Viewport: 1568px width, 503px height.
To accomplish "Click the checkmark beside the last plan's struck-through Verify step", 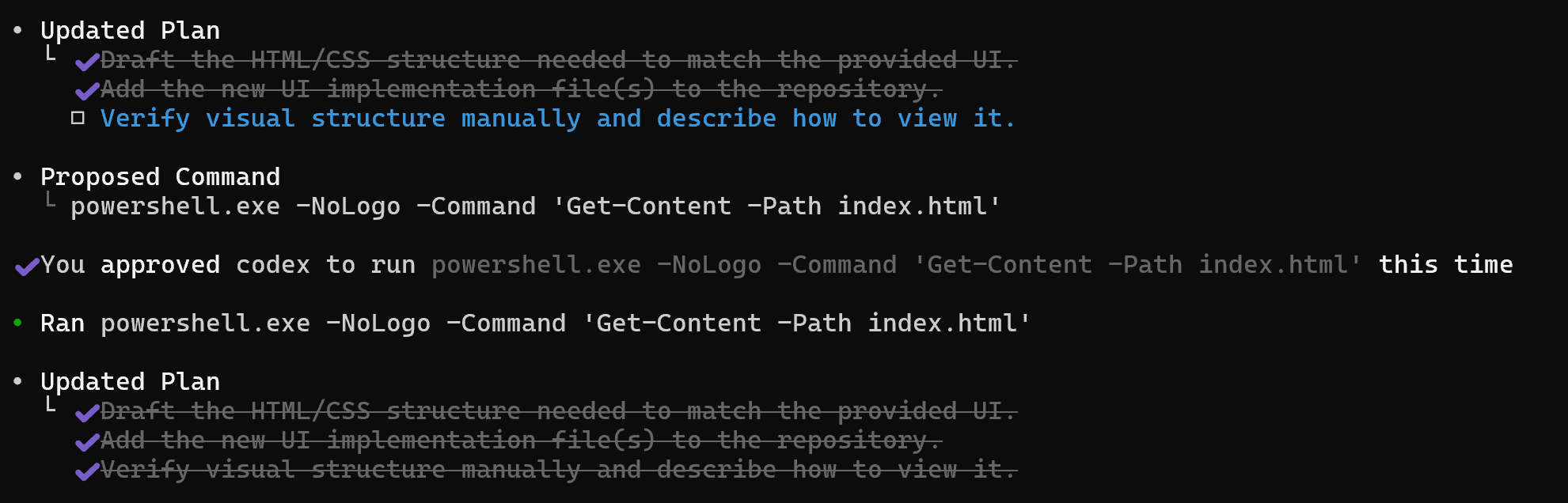I will tap(87, 471).
